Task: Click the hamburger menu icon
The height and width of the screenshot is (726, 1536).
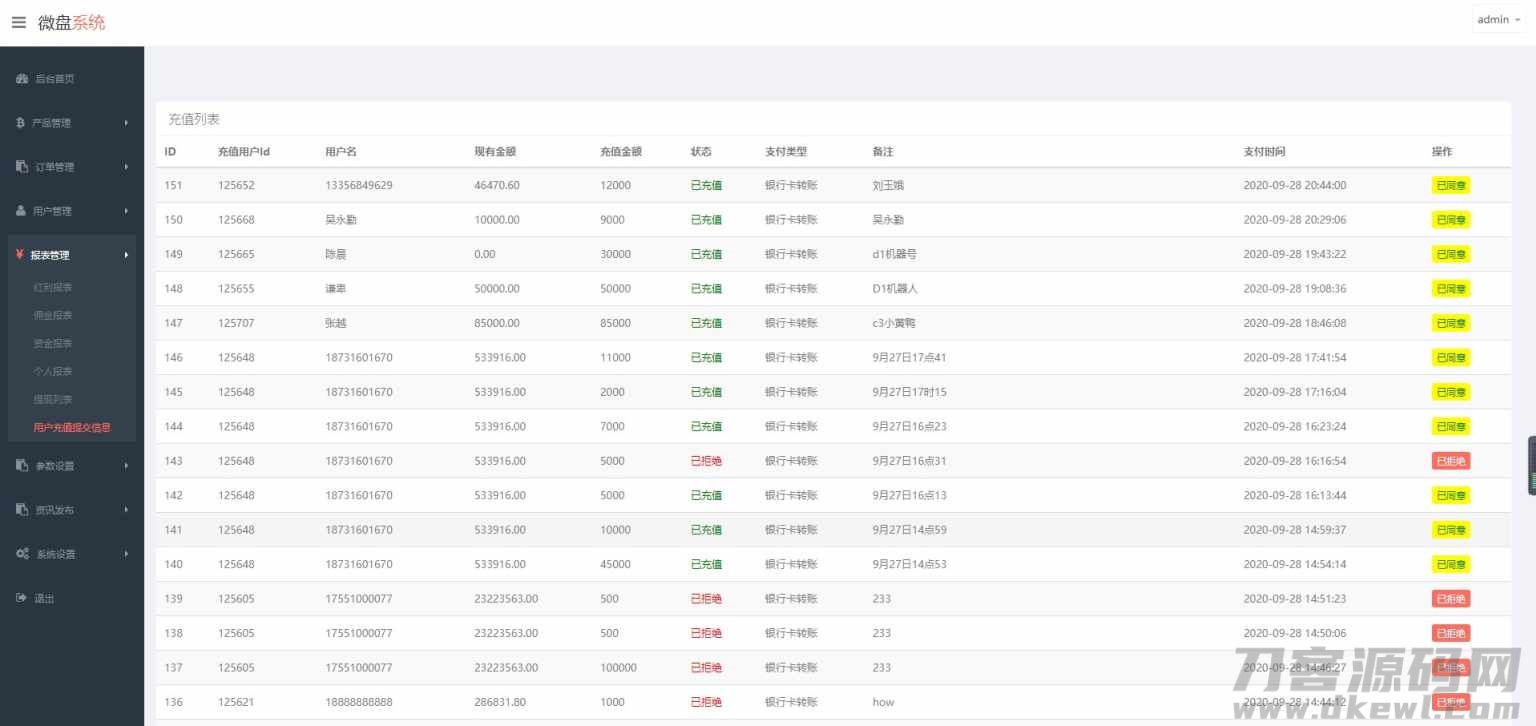Action: [x=19, y=23]
